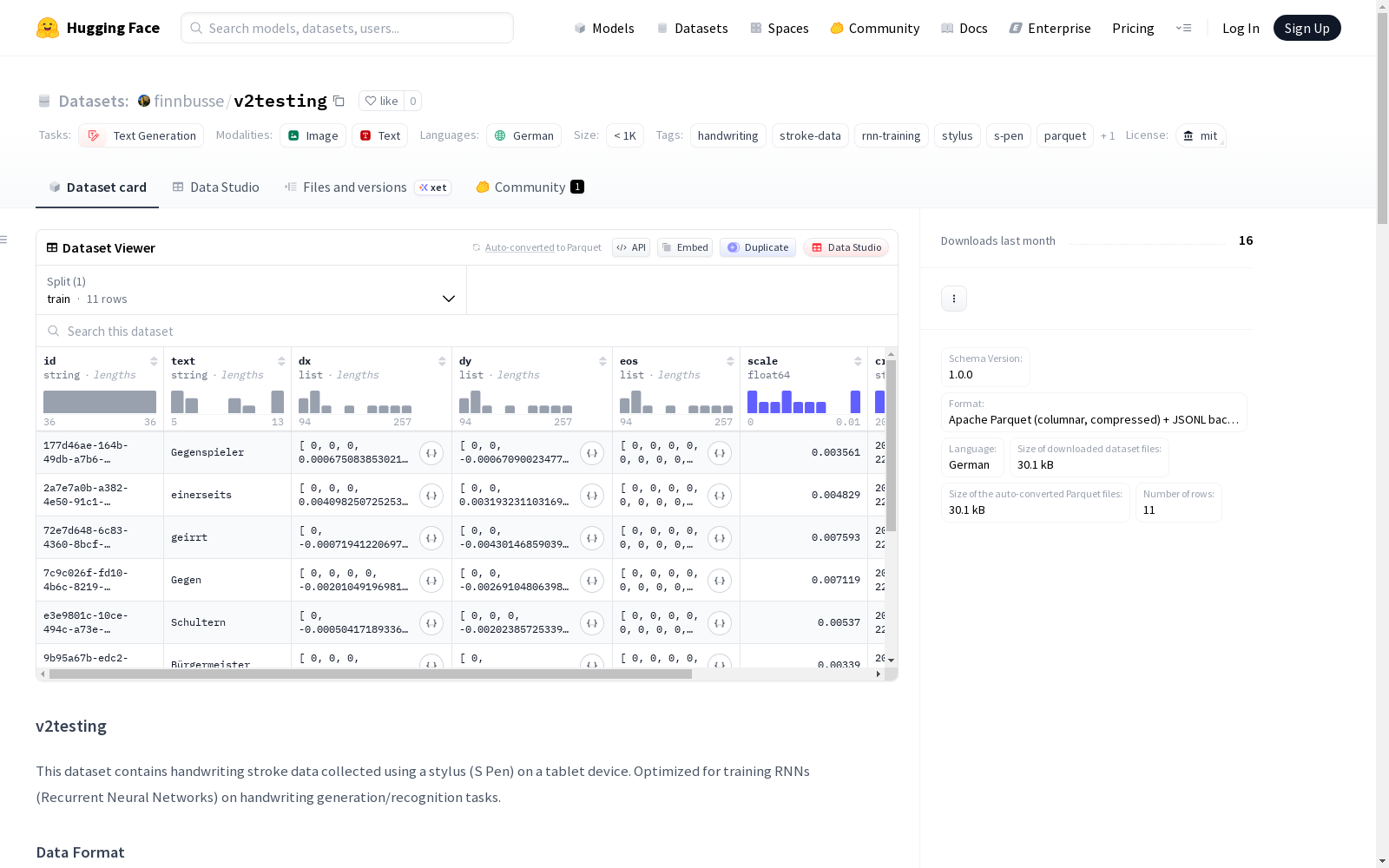Image resolution: width=1389 pixels, height=868 pixels.
Task: Expand JSON for dx in Schultern row
Action: pos(431,623)
